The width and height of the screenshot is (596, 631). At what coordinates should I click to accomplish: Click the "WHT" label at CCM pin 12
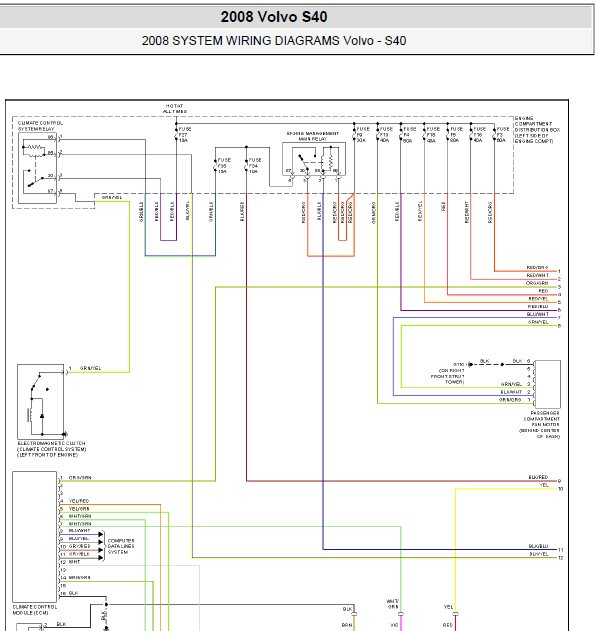tap(74, 562)
